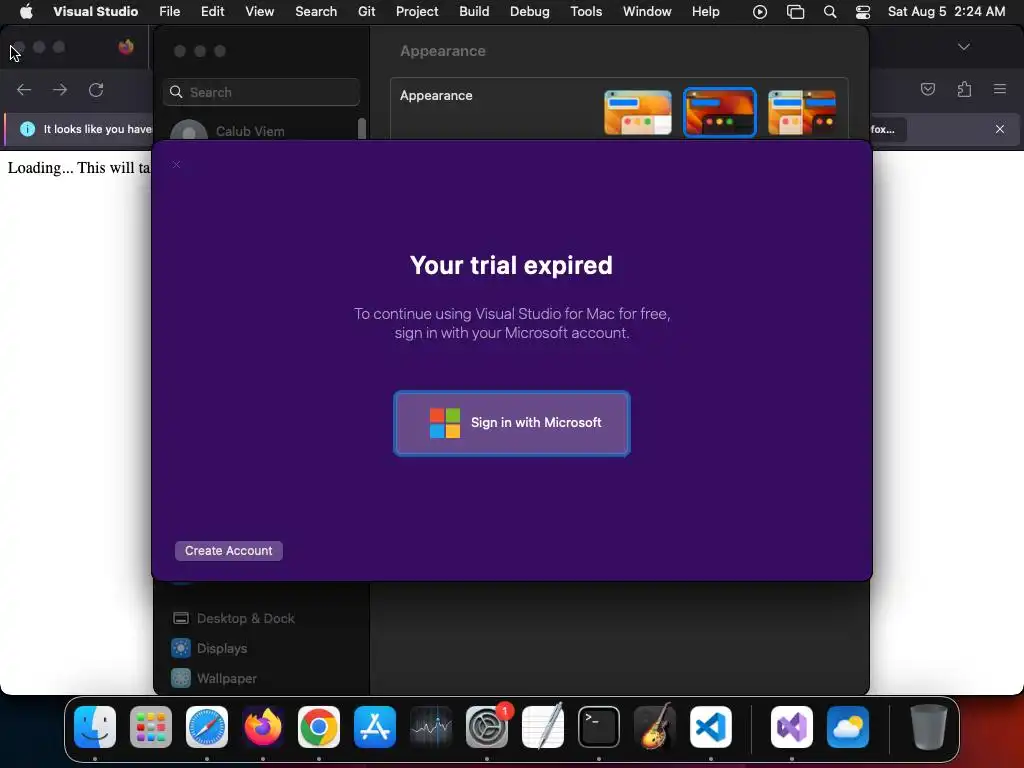Open Visual Studio Code from the Dock
1024x768 pixels.
pyautogui.click(x=711, y=727)
